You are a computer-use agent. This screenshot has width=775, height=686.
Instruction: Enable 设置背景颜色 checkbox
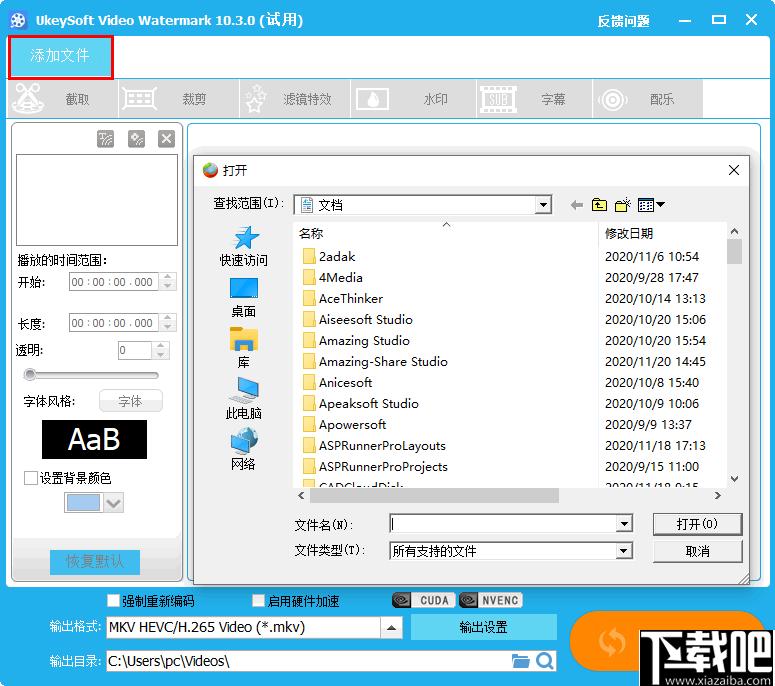(31, 478)
